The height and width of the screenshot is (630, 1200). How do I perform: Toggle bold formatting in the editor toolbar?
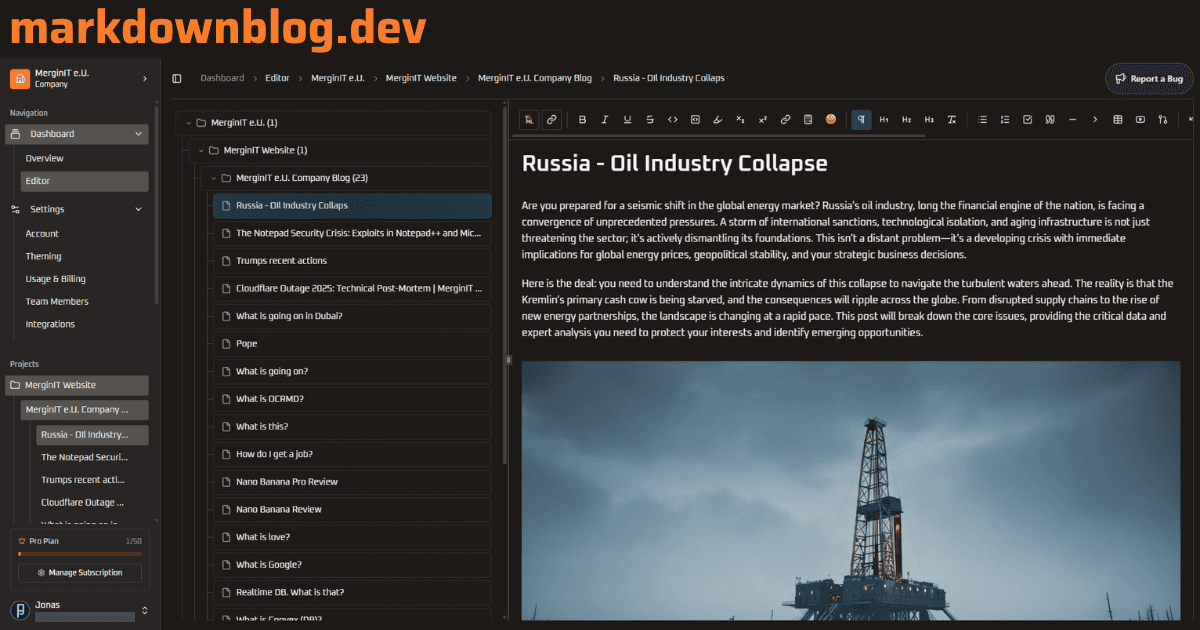click(x=583, y=120)
